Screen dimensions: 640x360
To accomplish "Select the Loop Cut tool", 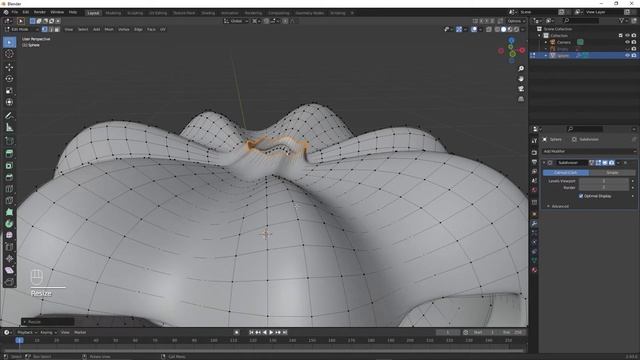I will pyautogui.click(x=9, y=189).
